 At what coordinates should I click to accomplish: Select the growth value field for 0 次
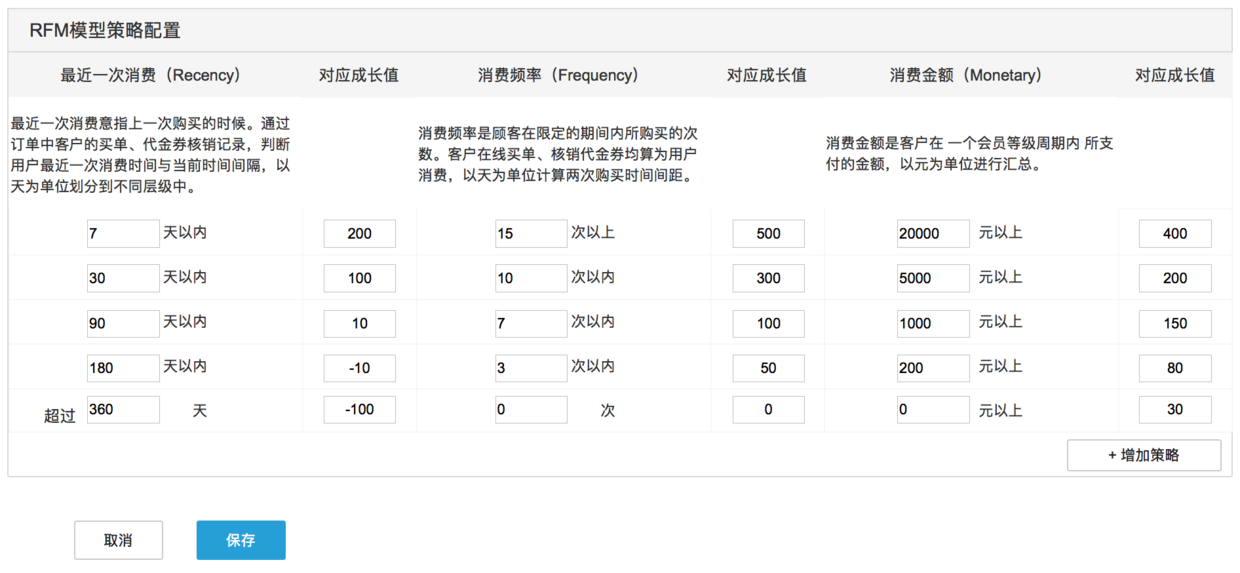(x=768, y=410)
